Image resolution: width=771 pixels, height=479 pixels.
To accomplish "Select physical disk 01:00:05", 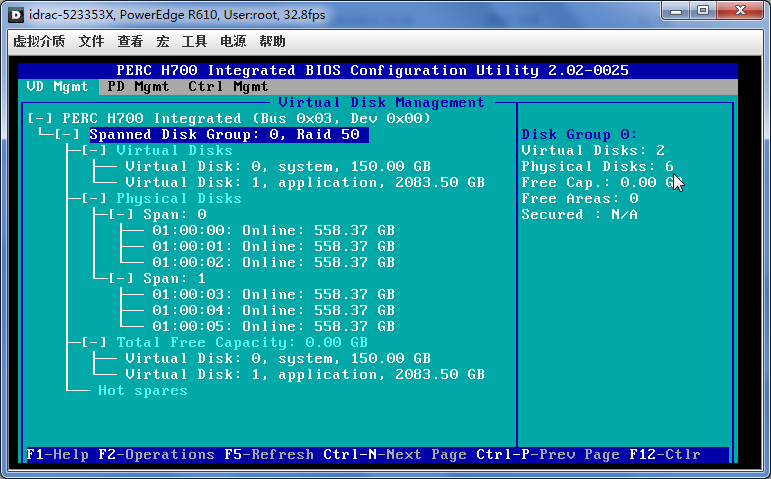I will pyautogui.click(x=273, y=327).
